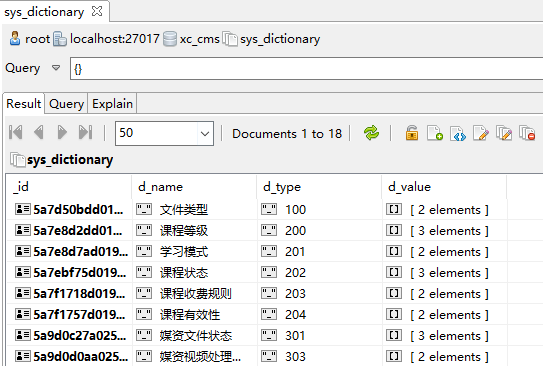Select d_type value 303

click(295, 356)
